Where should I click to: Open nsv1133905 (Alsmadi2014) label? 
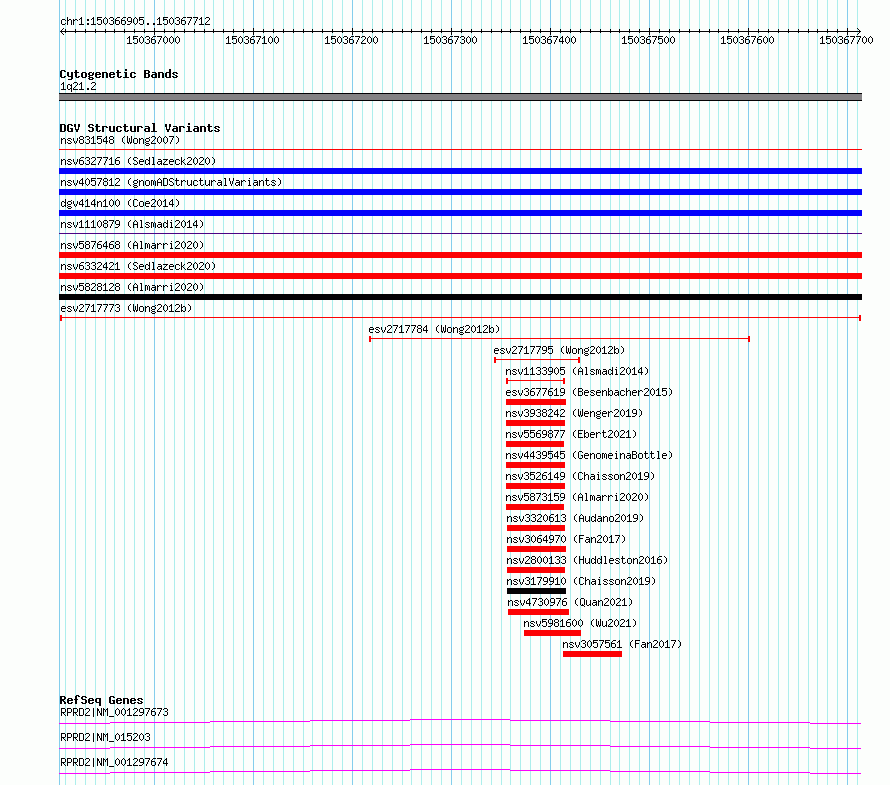[x=577, y=371]
